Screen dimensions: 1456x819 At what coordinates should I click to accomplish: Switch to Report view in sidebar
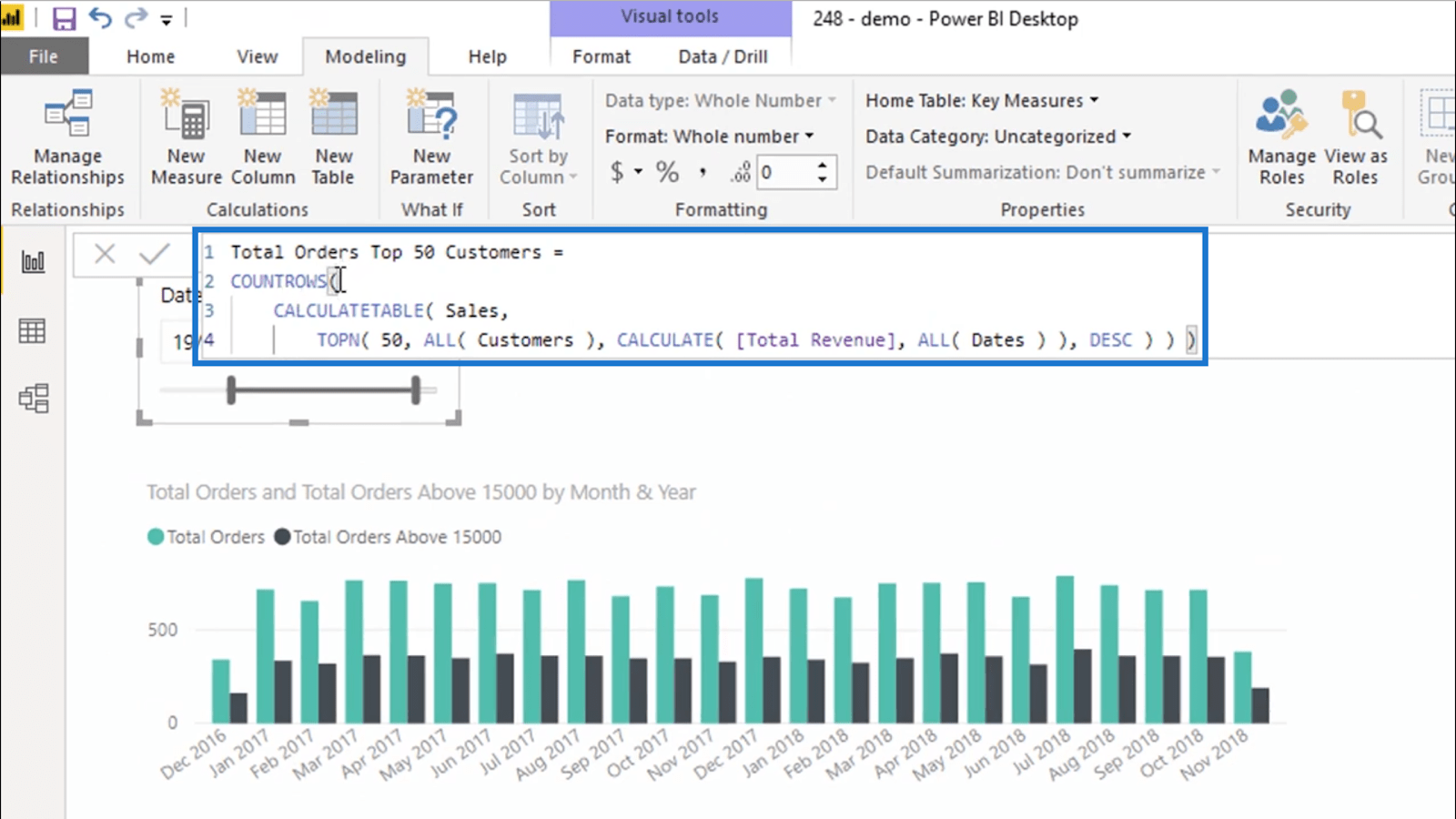(x=33, y=262)
